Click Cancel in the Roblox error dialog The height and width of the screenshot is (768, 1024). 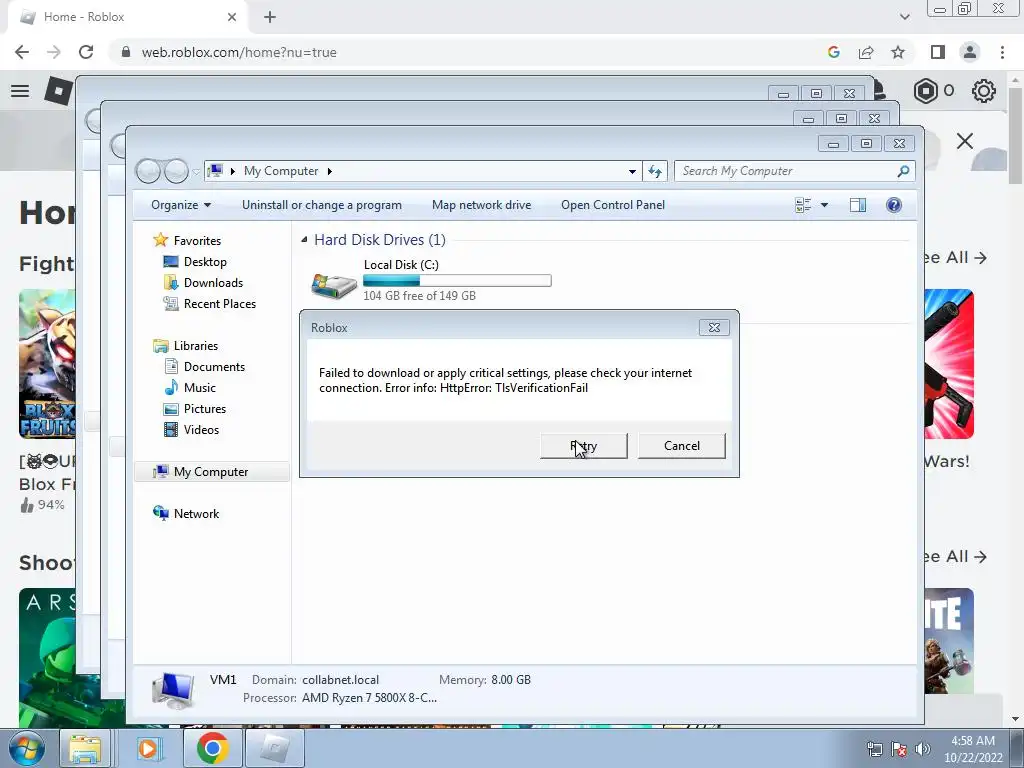pos(681,446)
